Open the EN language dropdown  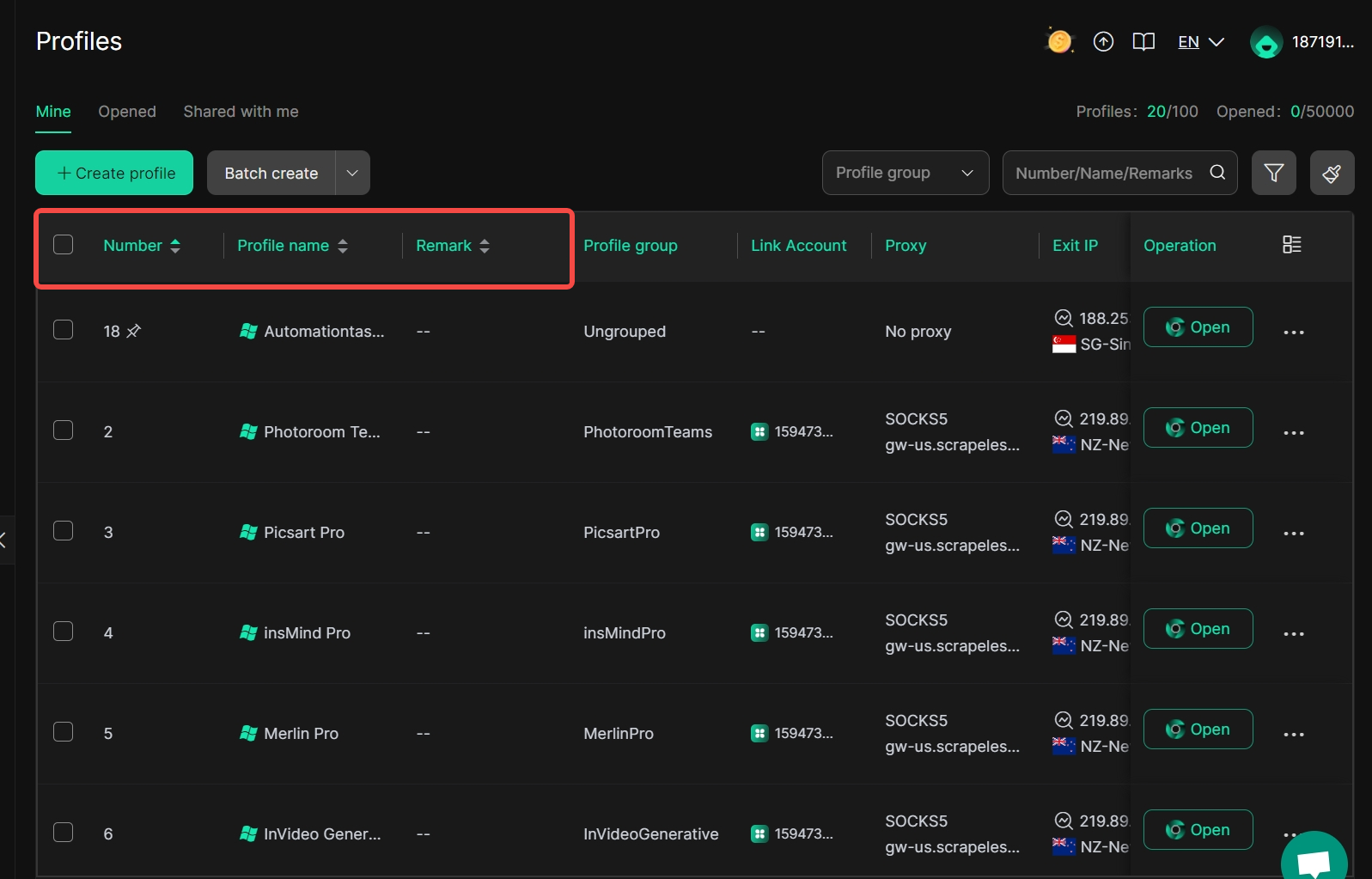click(1200, 42)
